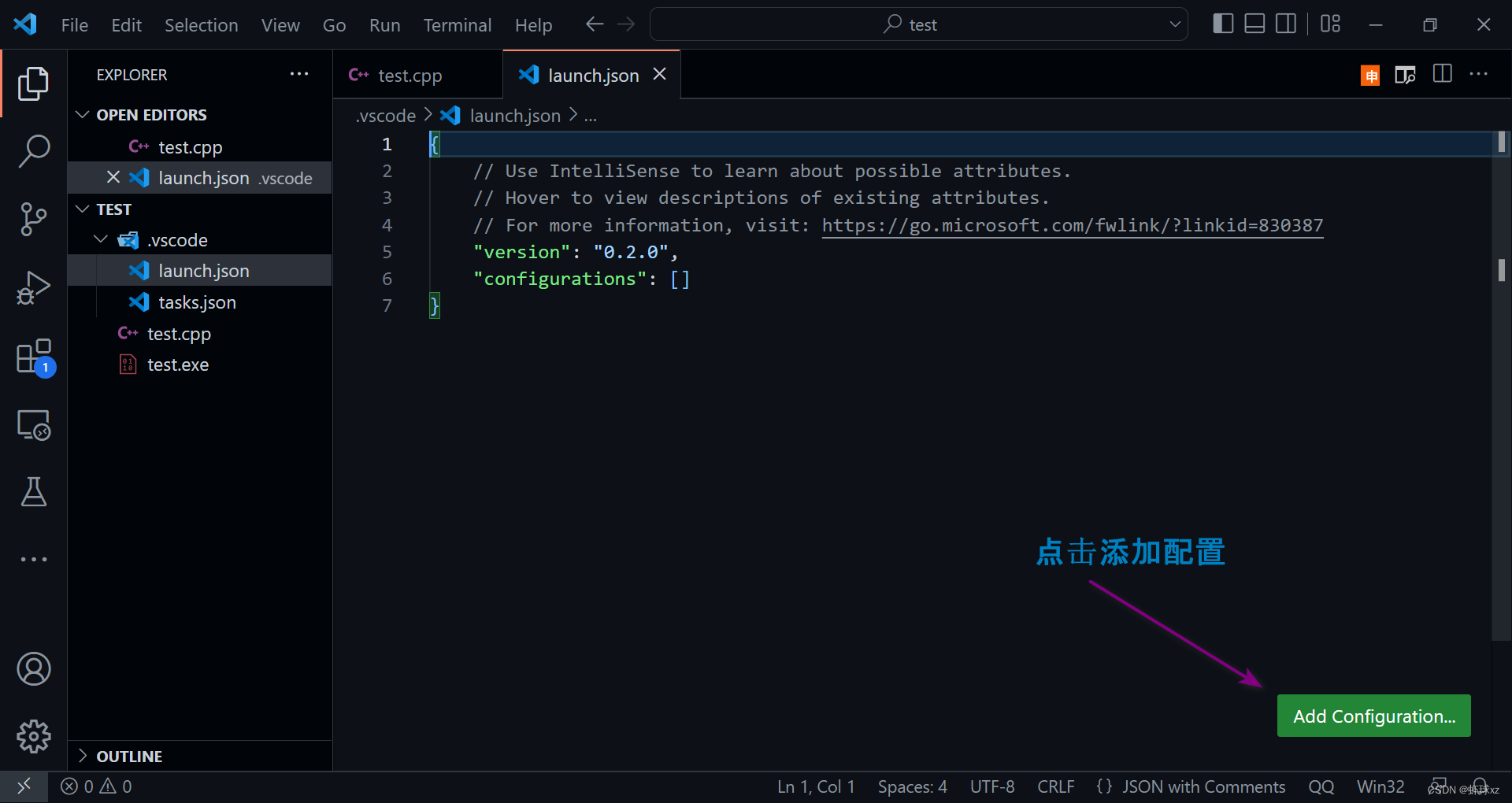This screenshot has height=803, width=1512.
Task: Open the Explorer view in activity bar
Action: click(x=33, y=83)
